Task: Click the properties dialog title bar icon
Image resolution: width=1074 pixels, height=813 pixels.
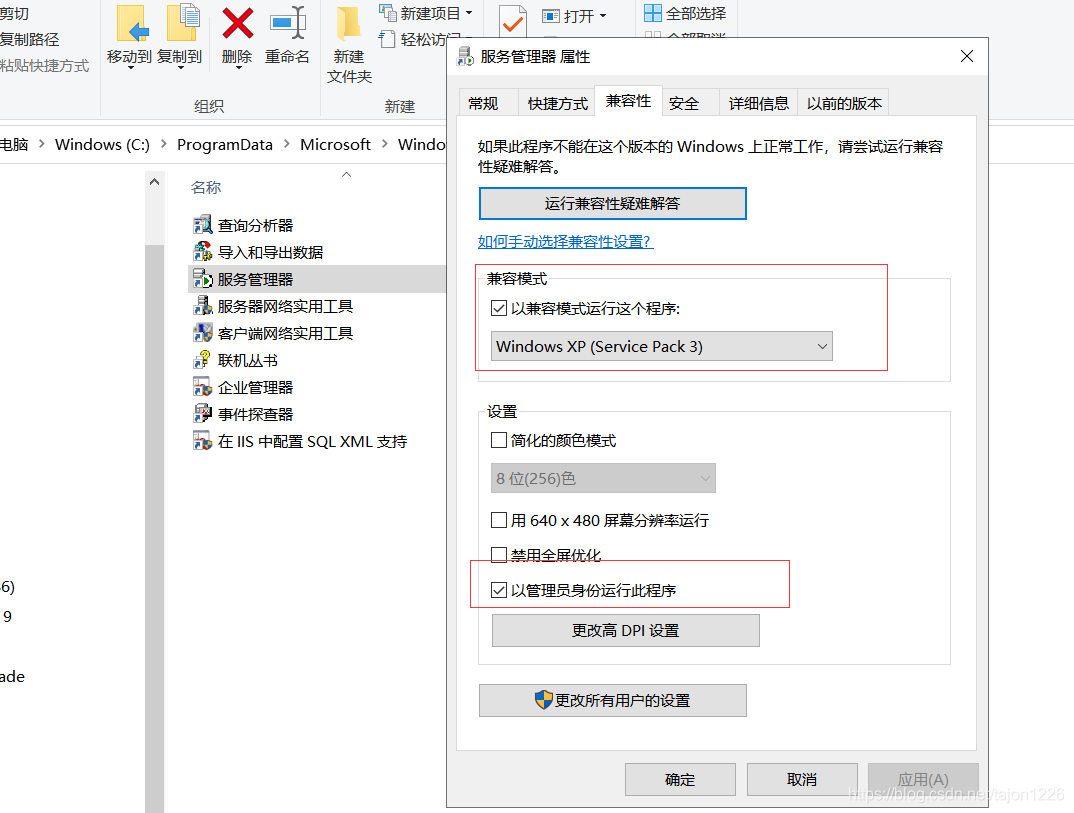Action: click(x=466, y=56)
